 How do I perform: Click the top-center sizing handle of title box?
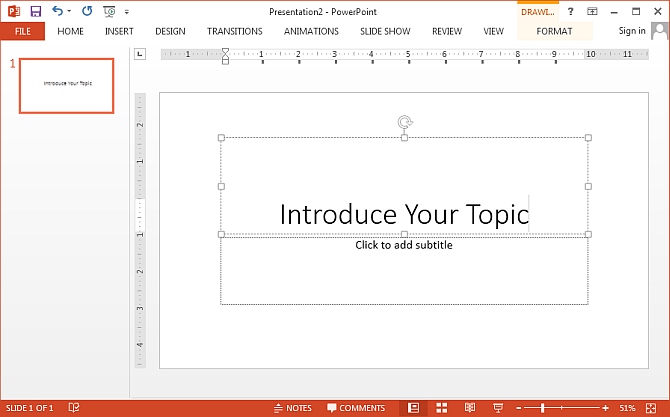coord(404,138)
